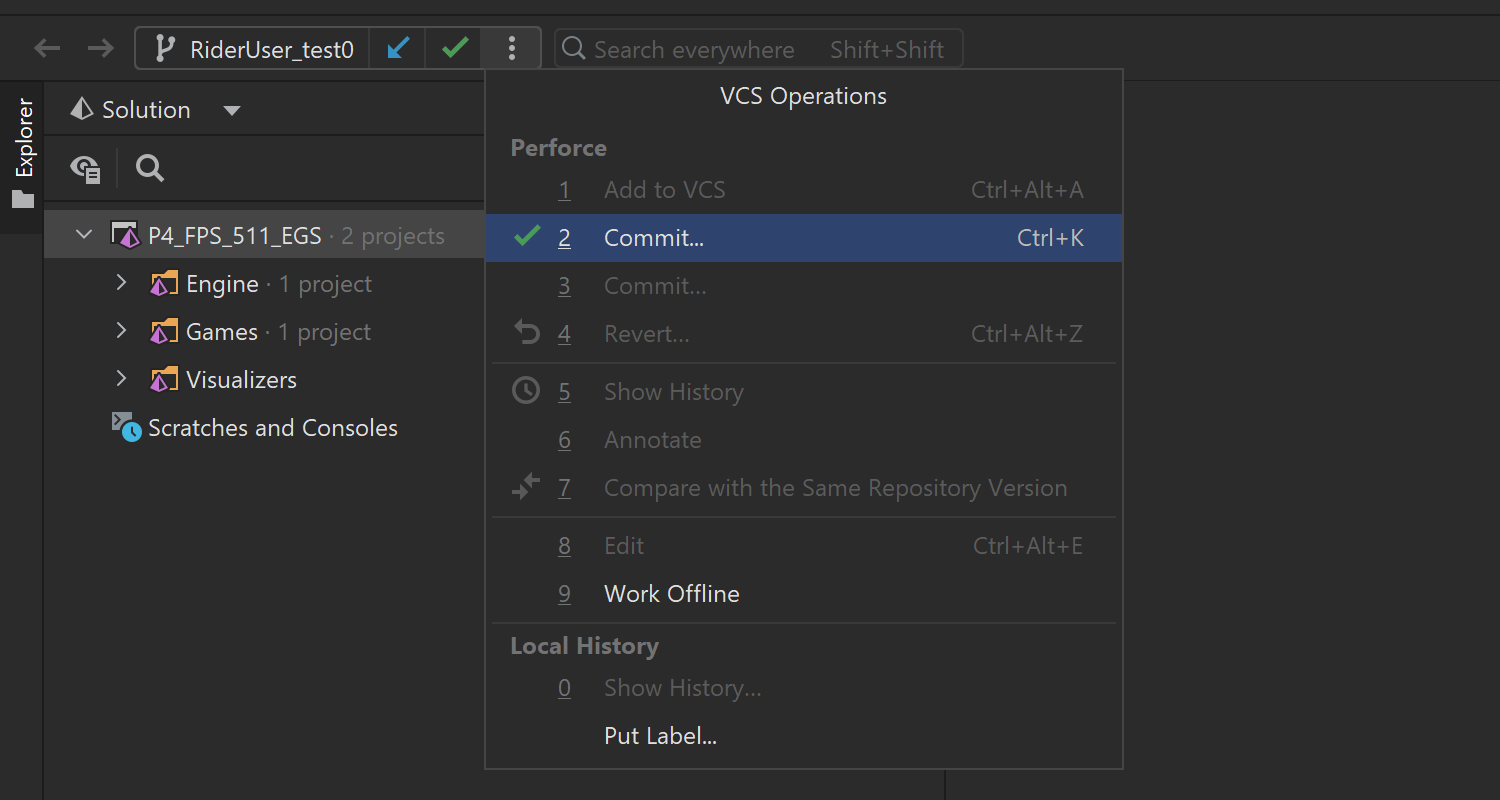The width and height of the screenshot is (1500, 800).
Task: Expand the Visualizers folder
Action: pyautogui.click(x=121, y=379)
